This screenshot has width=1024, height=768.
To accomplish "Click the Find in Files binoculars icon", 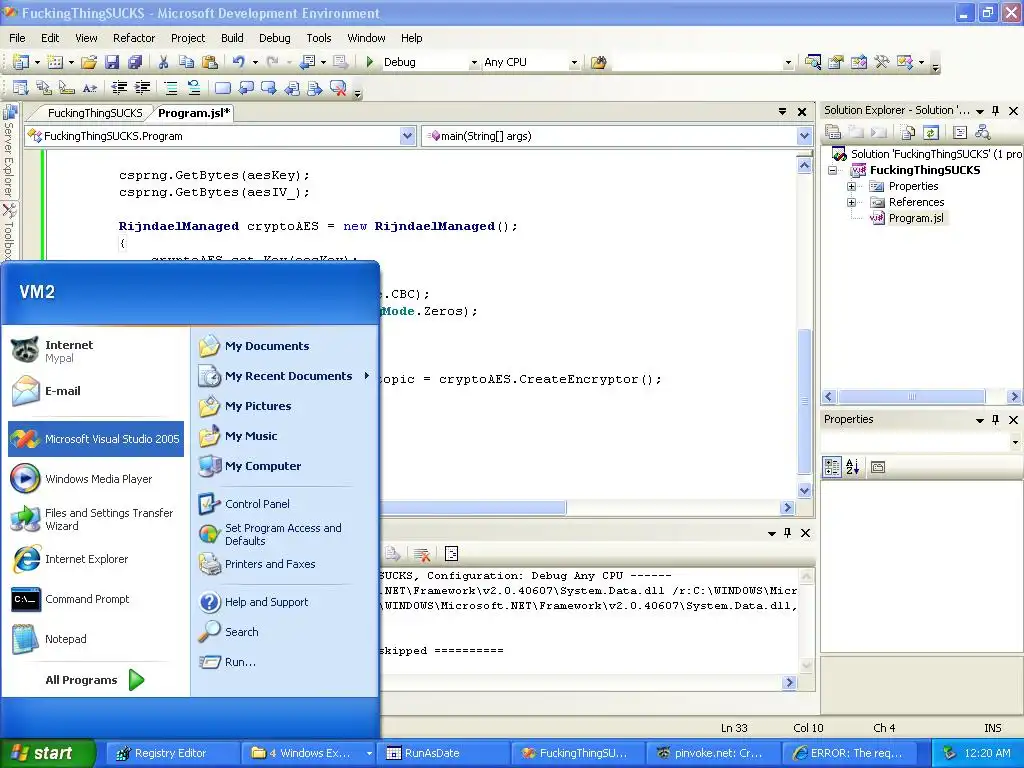I will tap(598, 62).
